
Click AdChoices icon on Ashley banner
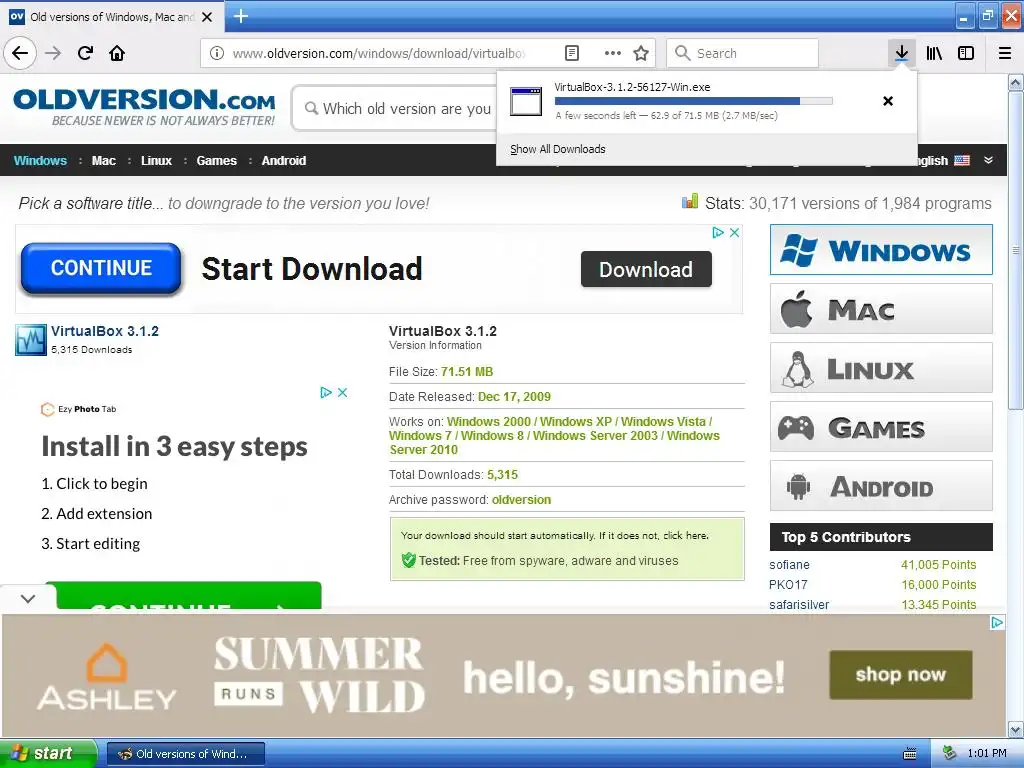[997, 622]
